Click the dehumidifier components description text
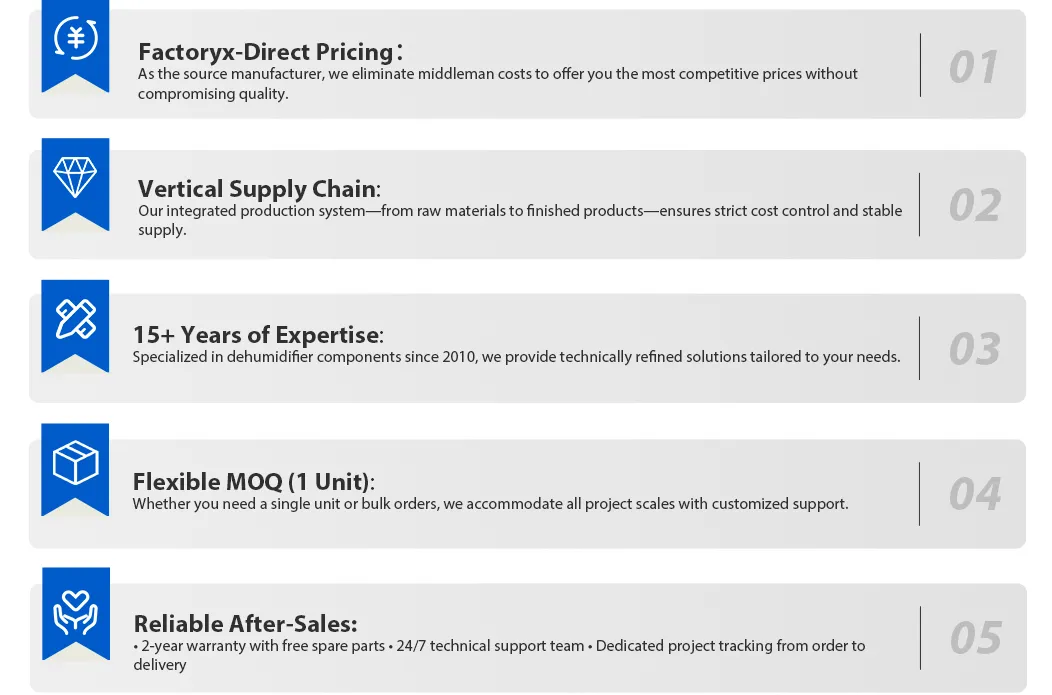The width and height of the screenshot is (1052, 695). (x=516, y=357)
